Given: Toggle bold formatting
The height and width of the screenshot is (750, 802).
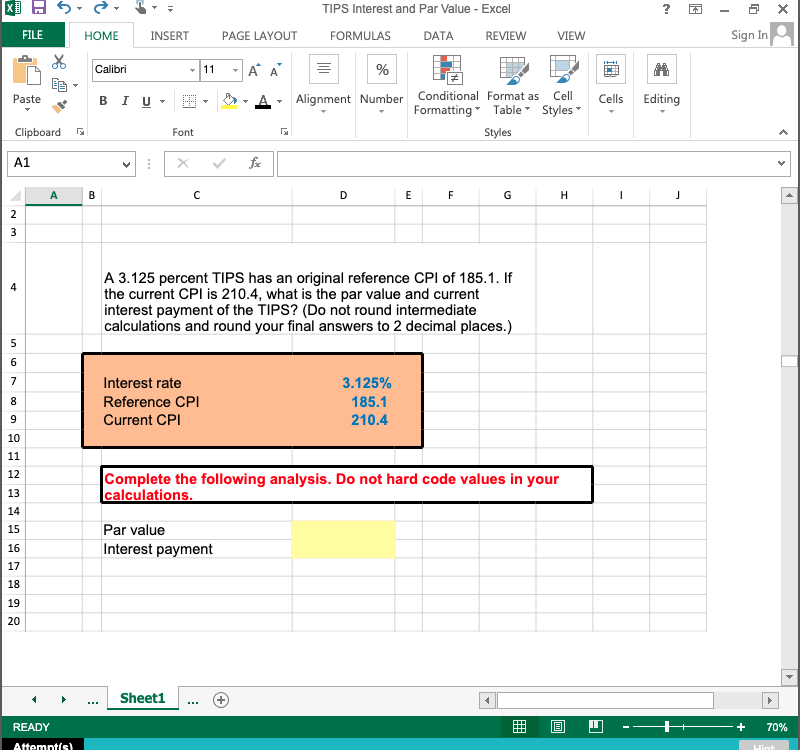Looking at the screenshot, I should pyautogui.click(x=103, y=102).
